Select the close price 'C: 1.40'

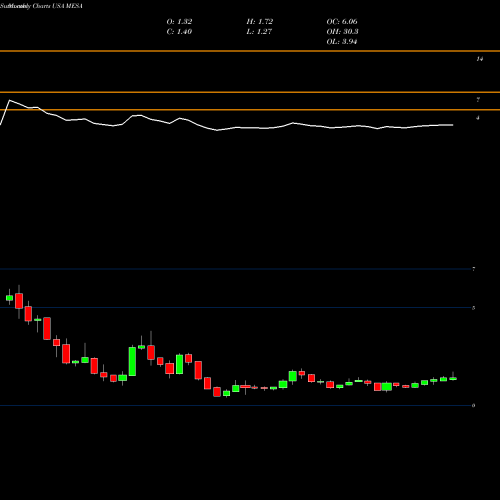179,32
